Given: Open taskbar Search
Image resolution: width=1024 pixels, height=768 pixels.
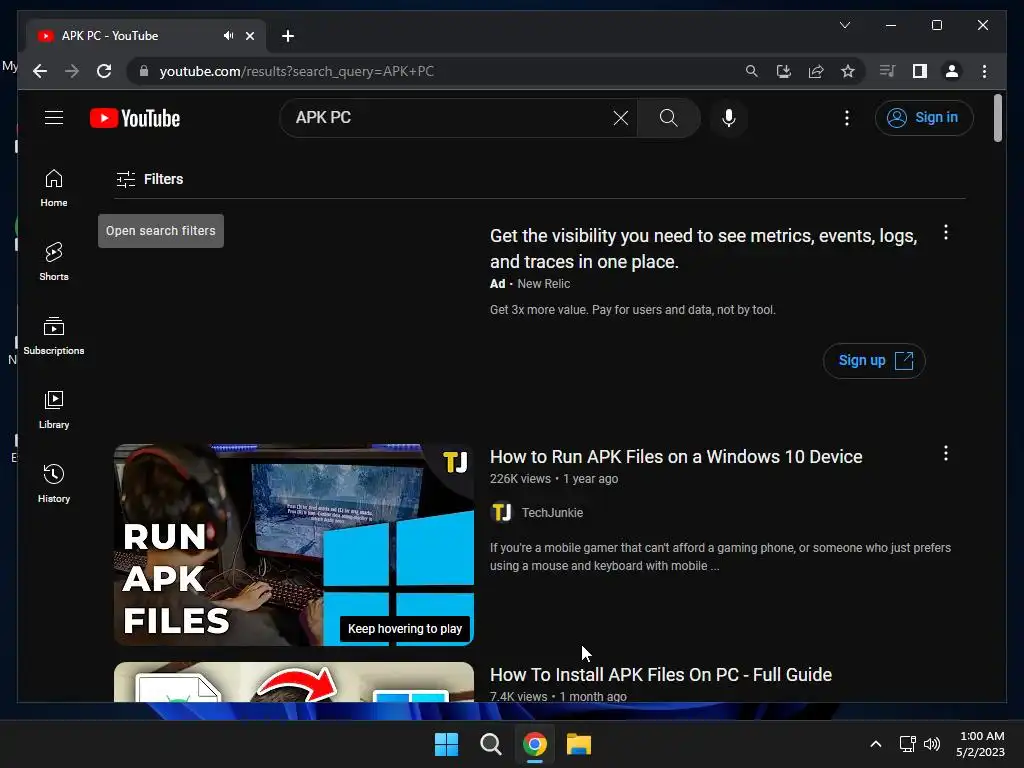Looking at the screenshot, I should click(x=490, y=744).
